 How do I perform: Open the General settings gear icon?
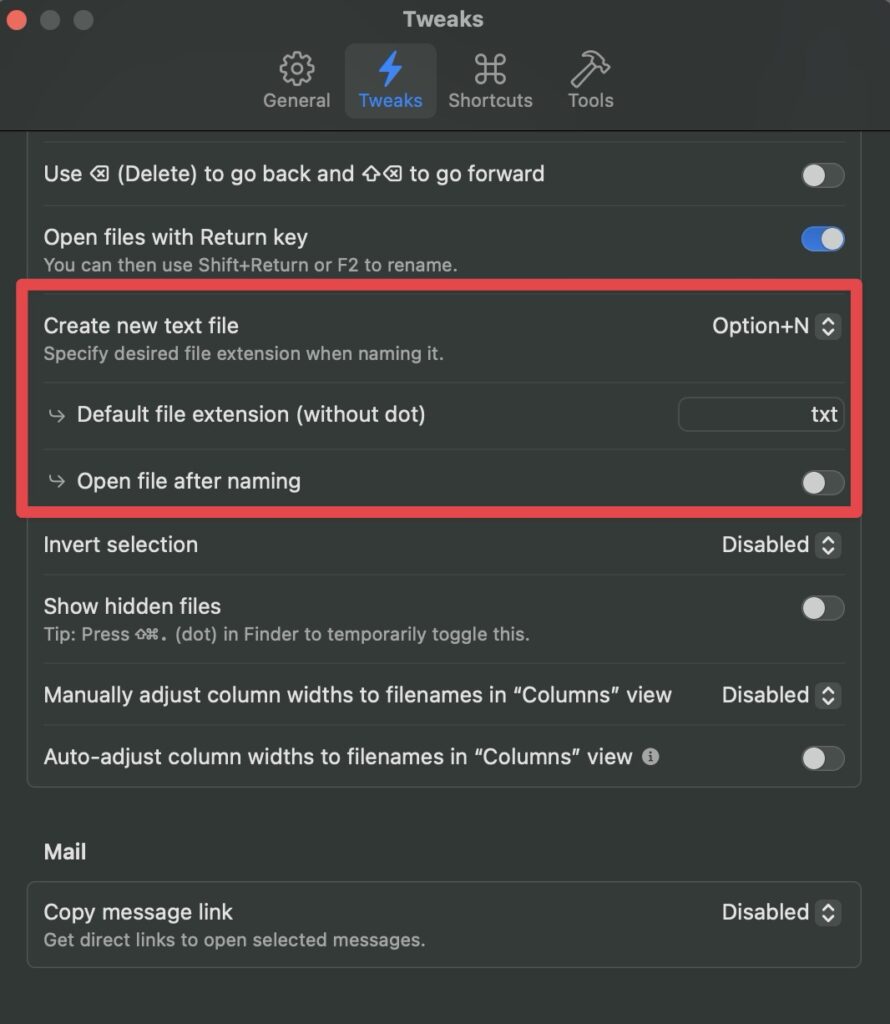(x=296, y=69)
